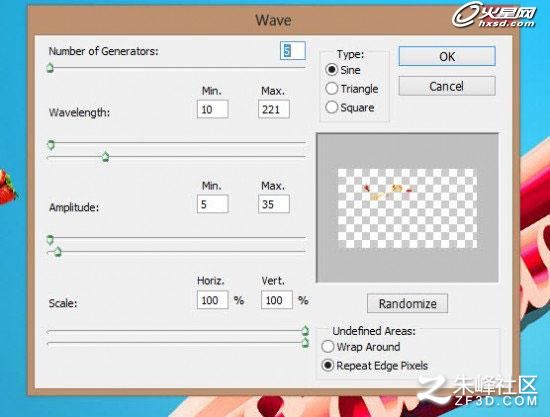The image size is (550, 417).
Task: Click the Number of Generators slider handle
Action: pyautogui.click(x=50, y=67)
